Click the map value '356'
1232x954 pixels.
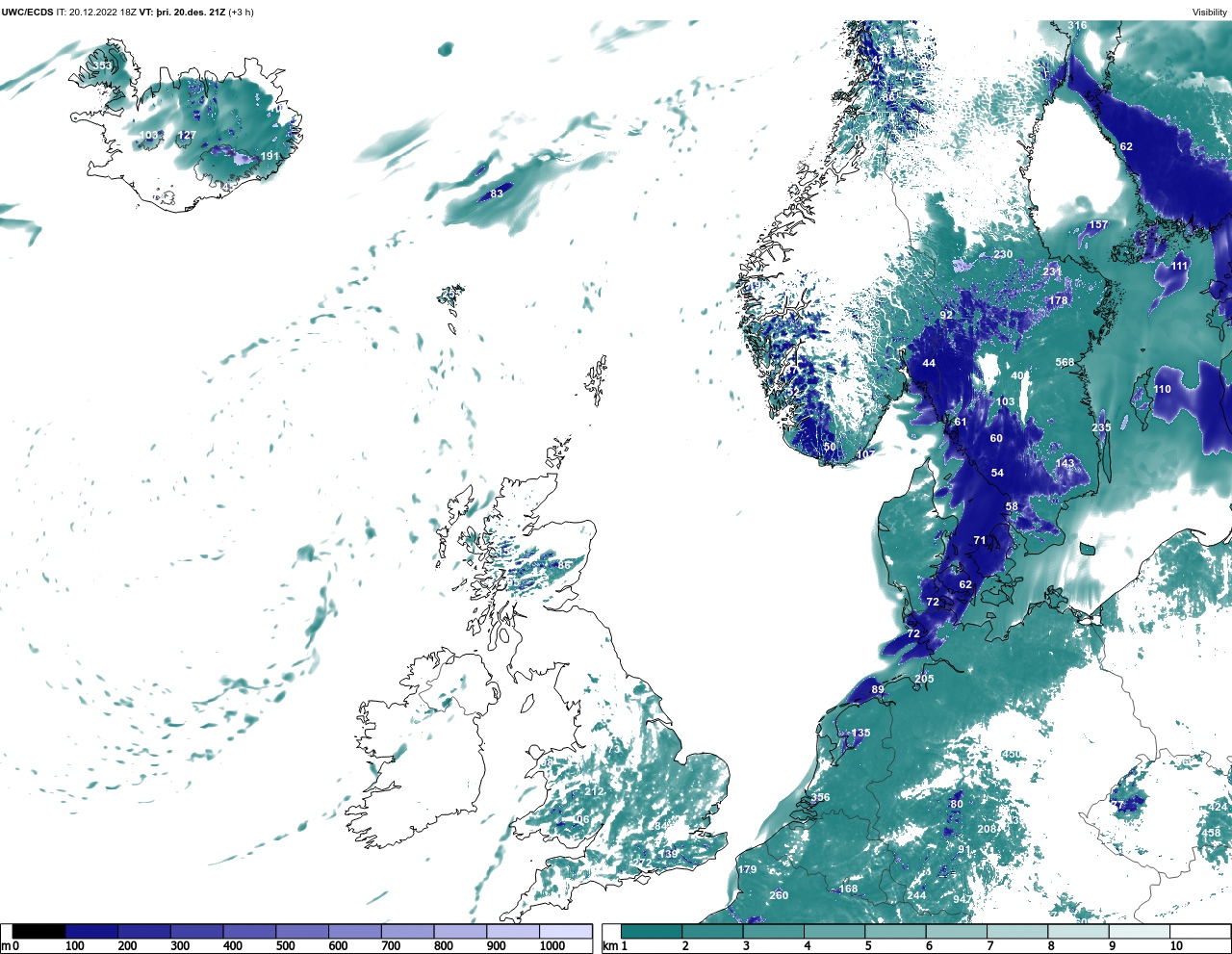pyautogui.click(x=820, y=797)
